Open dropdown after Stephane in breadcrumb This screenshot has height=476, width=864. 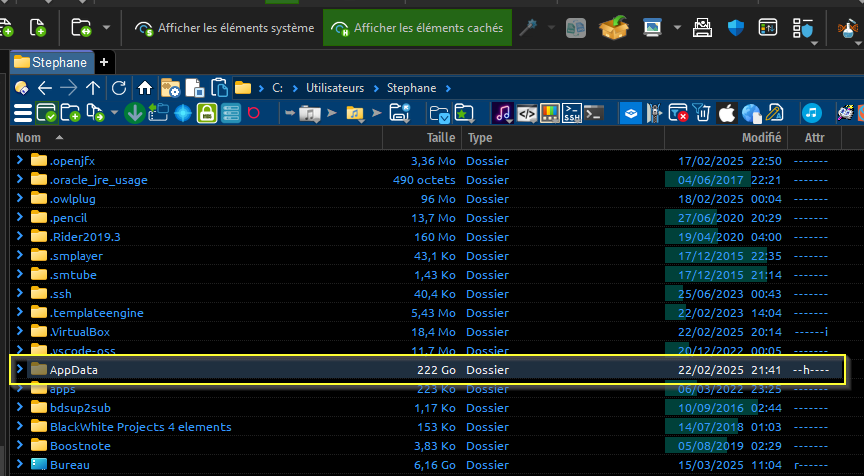click(x=449, y=88)
